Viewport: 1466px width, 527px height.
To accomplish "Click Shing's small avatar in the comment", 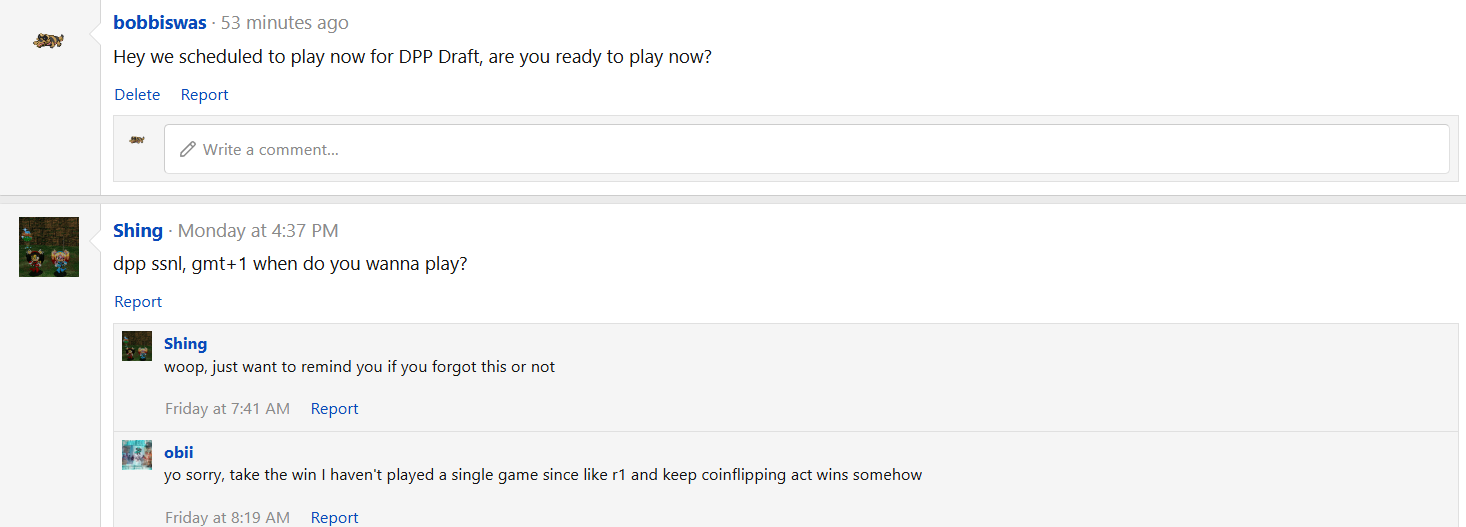I will coord(137,346).
